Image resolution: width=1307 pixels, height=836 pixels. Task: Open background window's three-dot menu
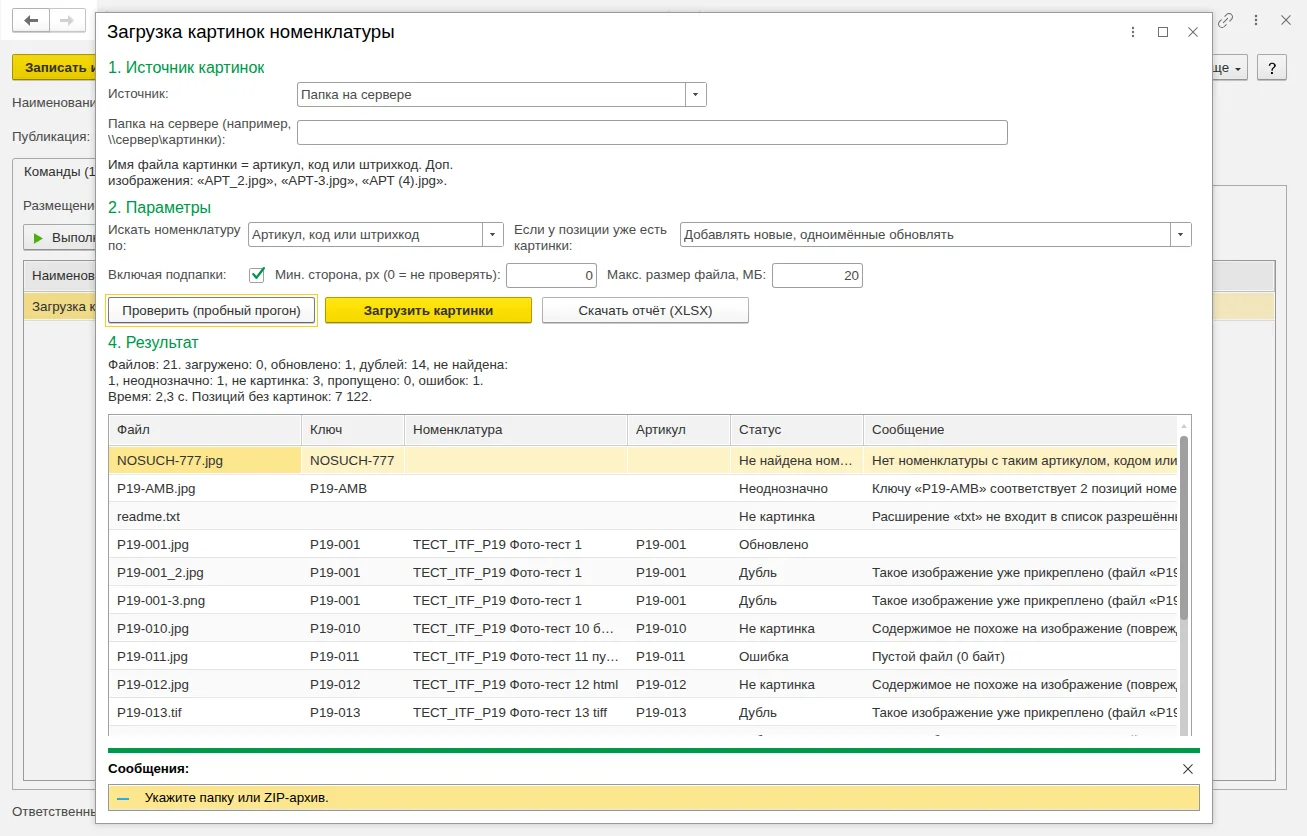(x=1256, y=20)
